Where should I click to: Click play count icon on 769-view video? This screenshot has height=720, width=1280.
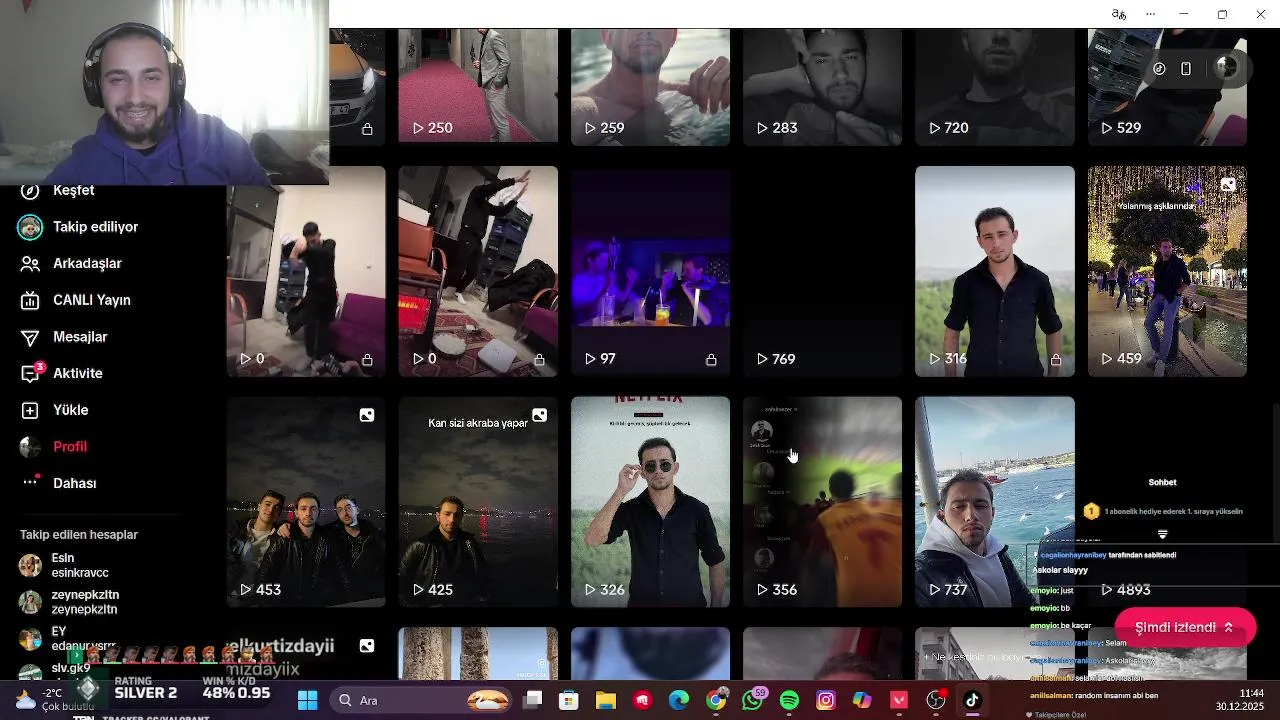pyautogui.click(x=762, y=359)
